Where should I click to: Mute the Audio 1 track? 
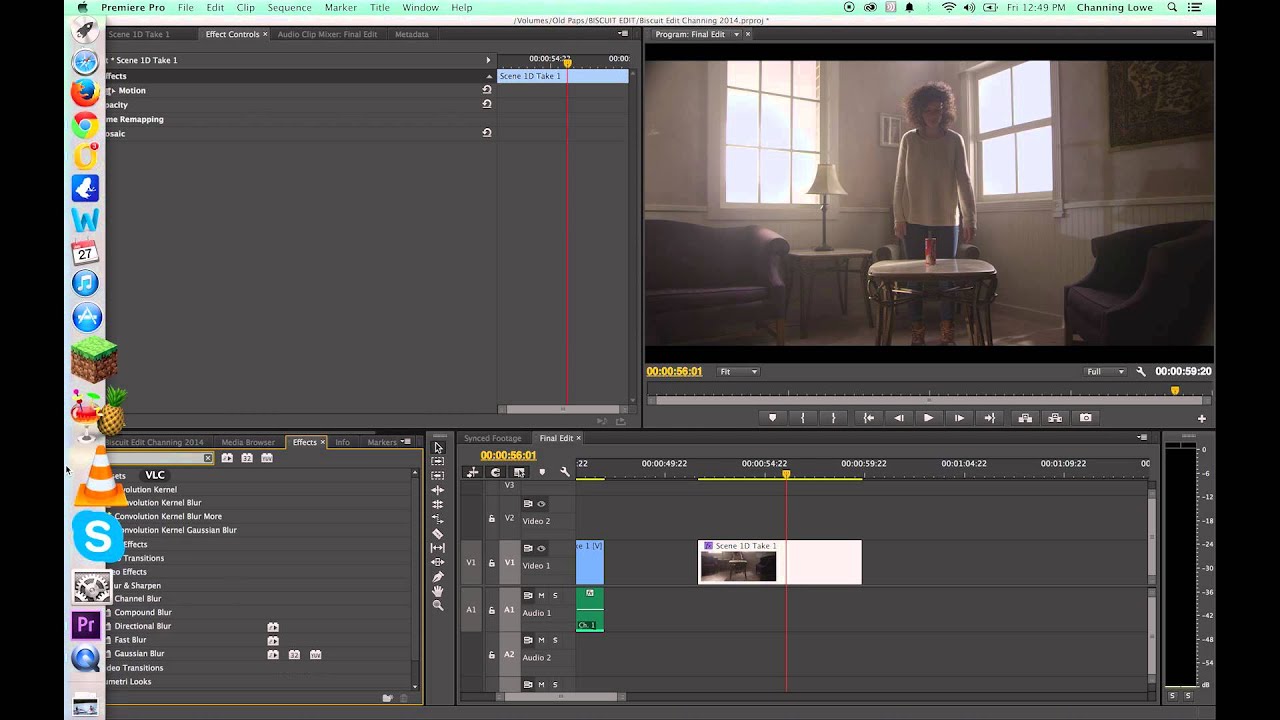coord(541,596)
